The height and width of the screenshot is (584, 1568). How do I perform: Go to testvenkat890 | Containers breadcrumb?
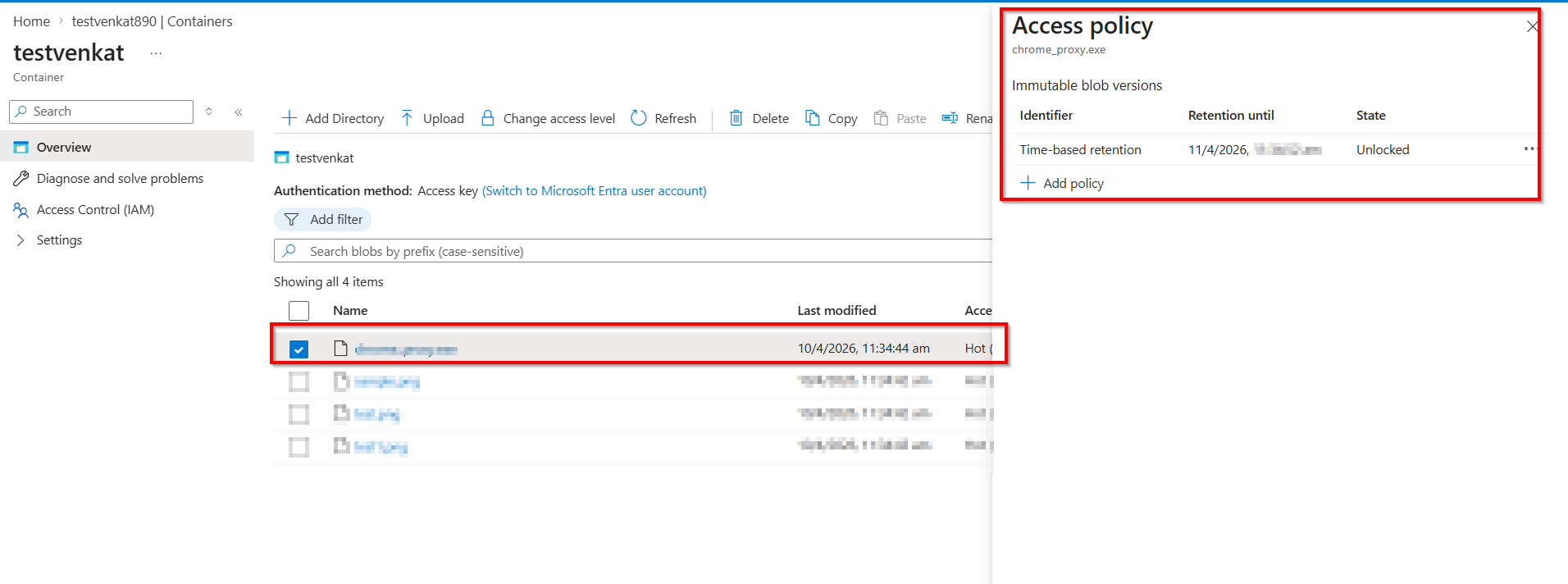click(152, 21)
